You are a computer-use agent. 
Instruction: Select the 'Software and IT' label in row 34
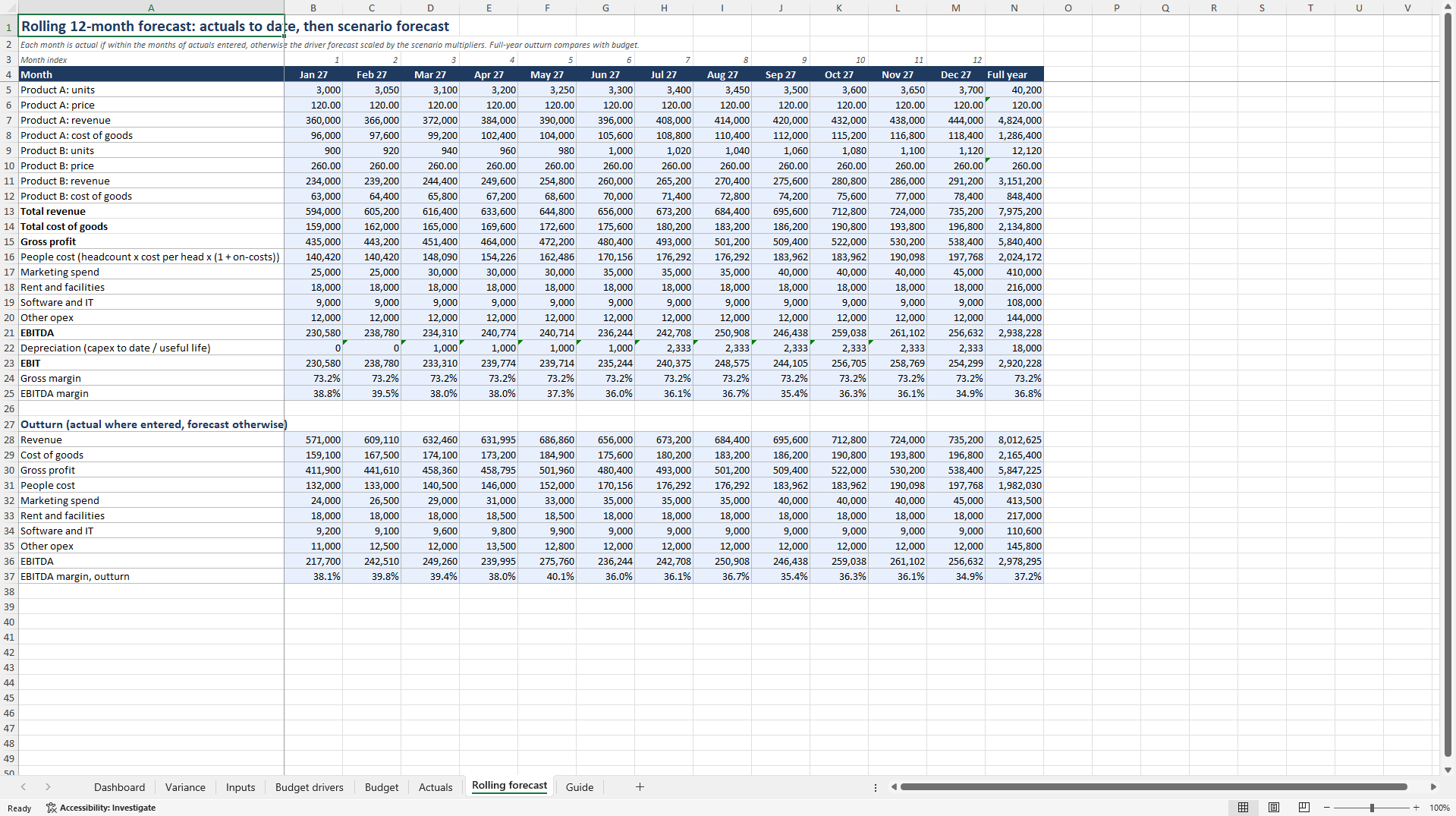click(x=151, y=531)
